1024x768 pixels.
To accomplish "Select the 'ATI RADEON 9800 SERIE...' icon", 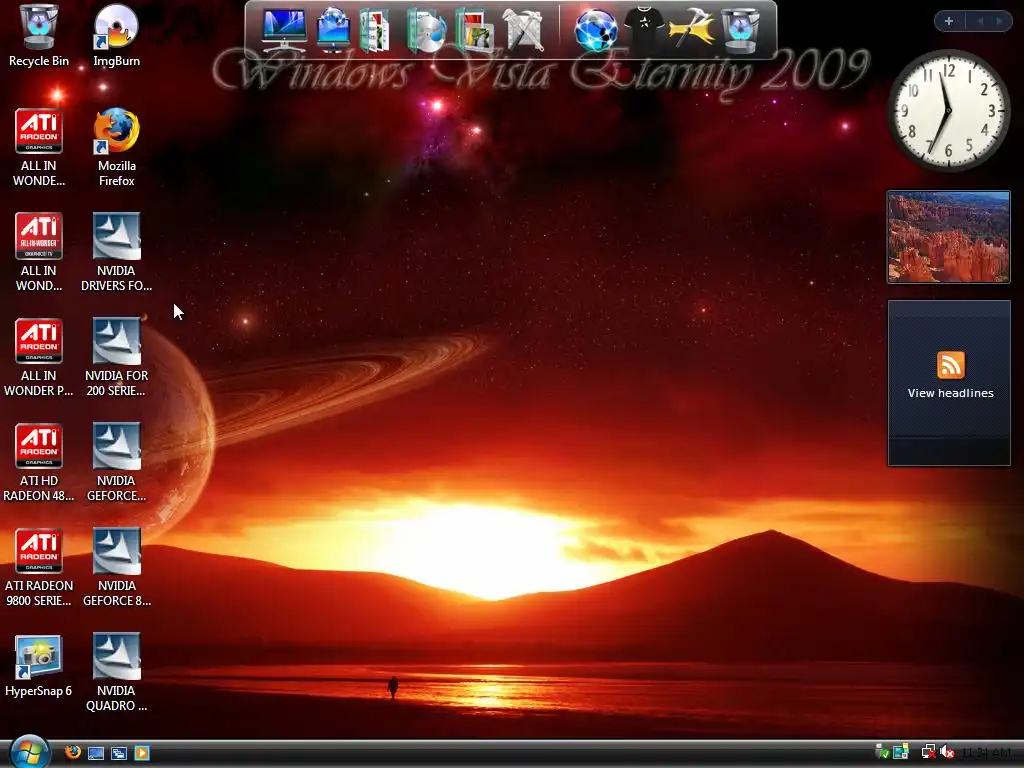I will pyautogui.click(x=39, y=568).
